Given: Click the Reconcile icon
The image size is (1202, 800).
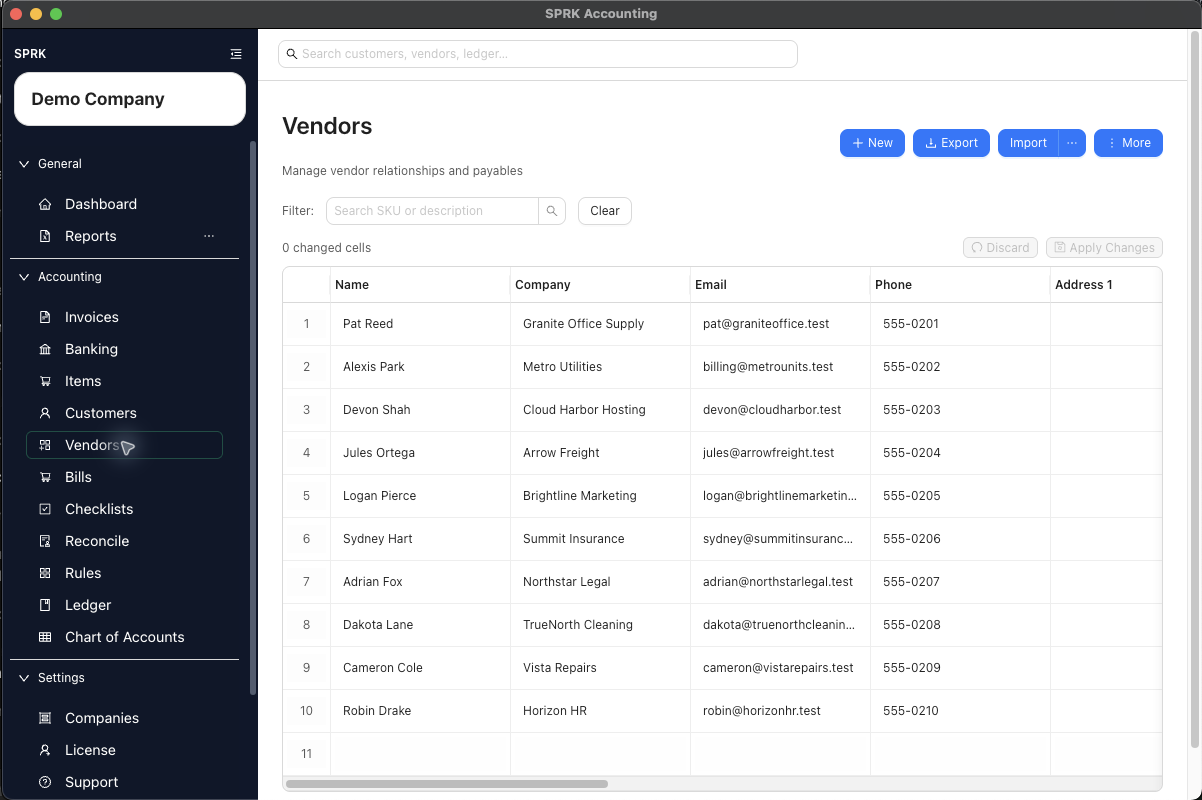Looking at the screenshot, I should pos(44,541).
